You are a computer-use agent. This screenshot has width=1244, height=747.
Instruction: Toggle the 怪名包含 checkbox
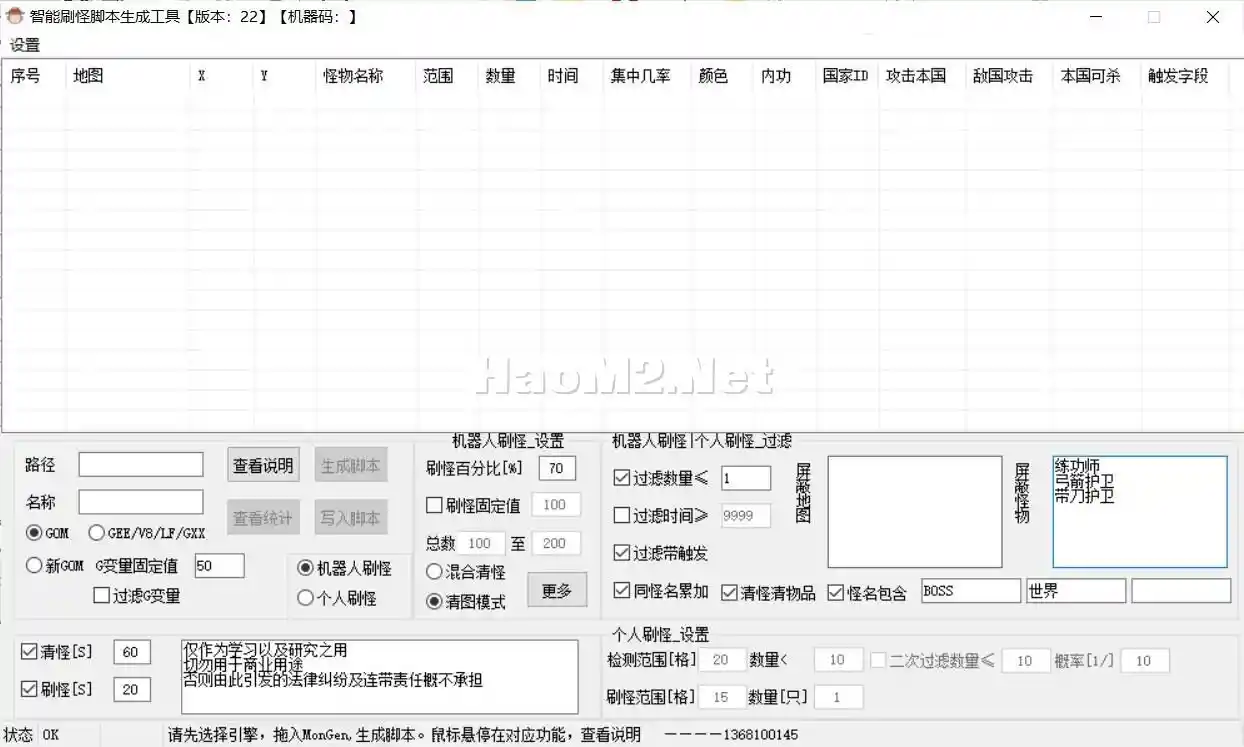click(x=867, y=593)
